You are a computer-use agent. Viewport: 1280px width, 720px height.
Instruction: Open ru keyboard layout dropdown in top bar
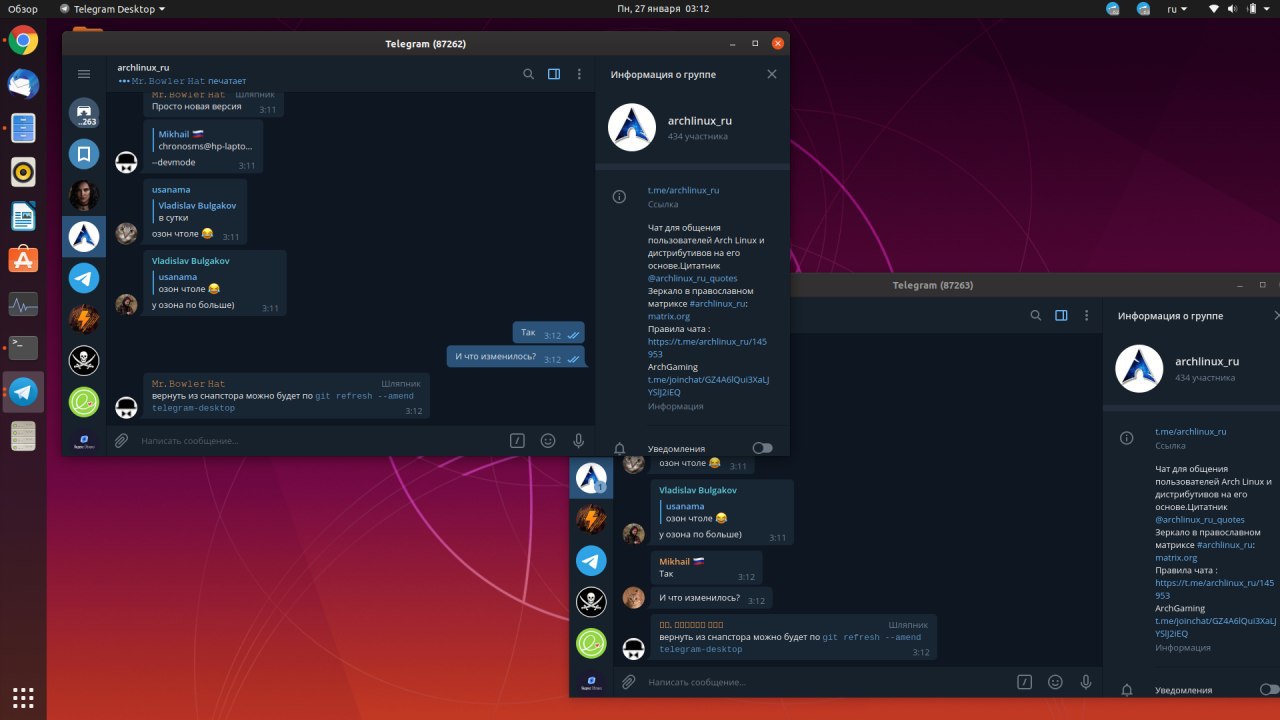1176,9
